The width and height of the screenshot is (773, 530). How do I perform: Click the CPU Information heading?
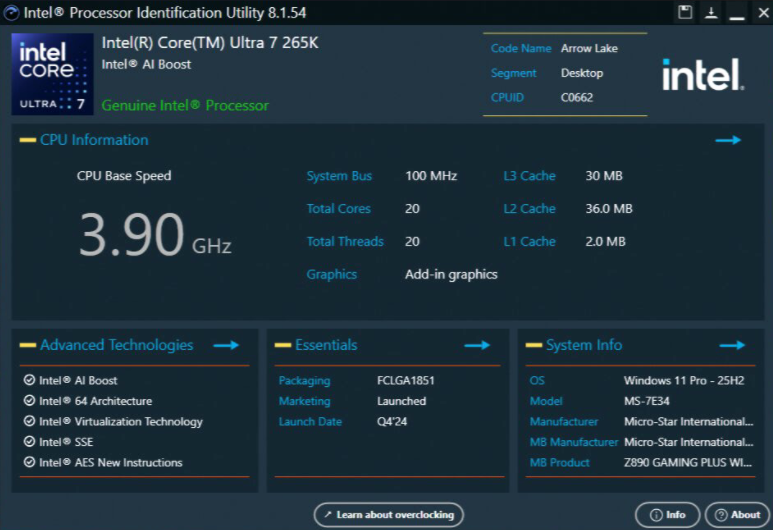click(x=94, y=140)
